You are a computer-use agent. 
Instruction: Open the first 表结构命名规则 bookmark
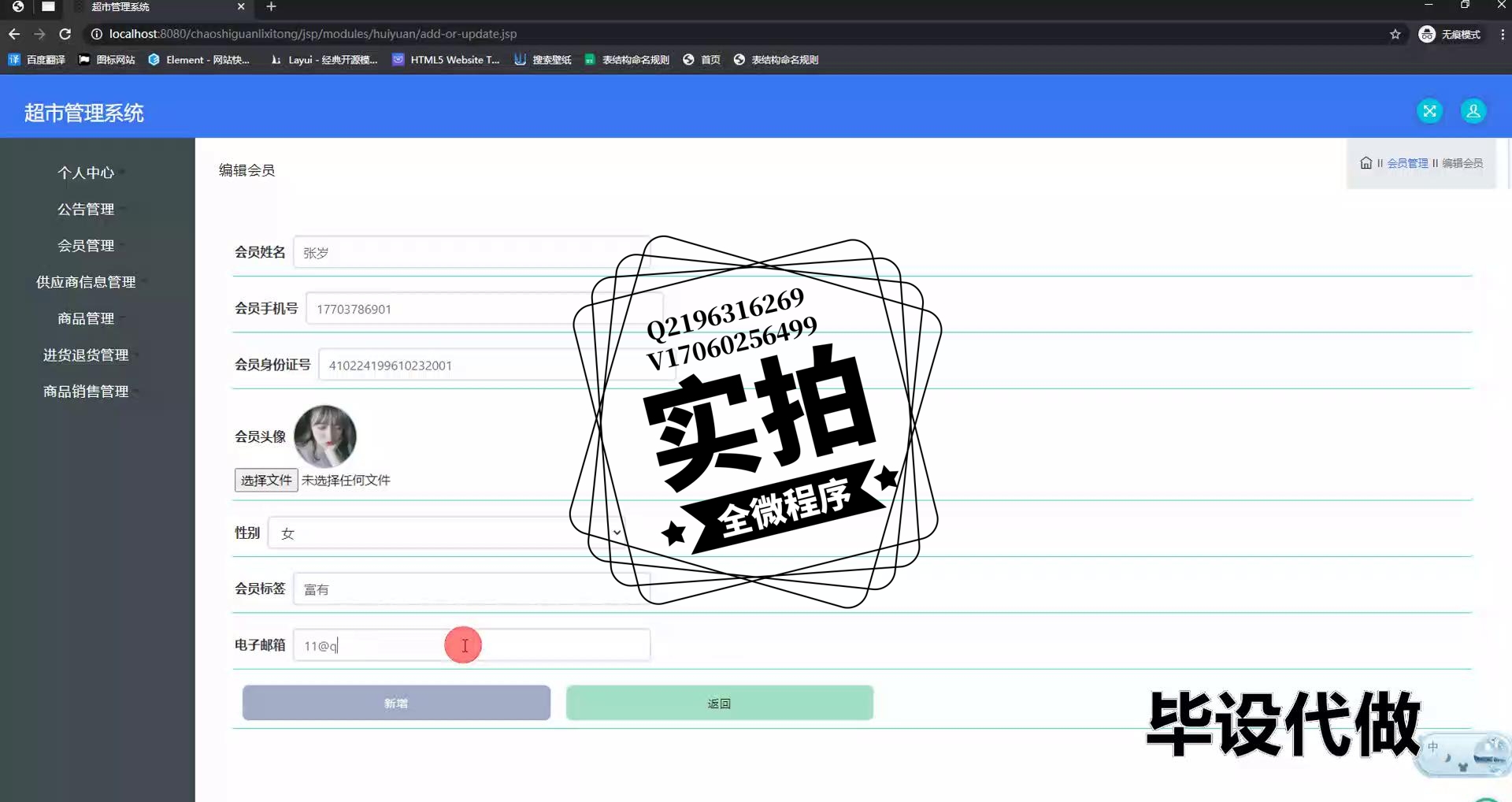627,60
